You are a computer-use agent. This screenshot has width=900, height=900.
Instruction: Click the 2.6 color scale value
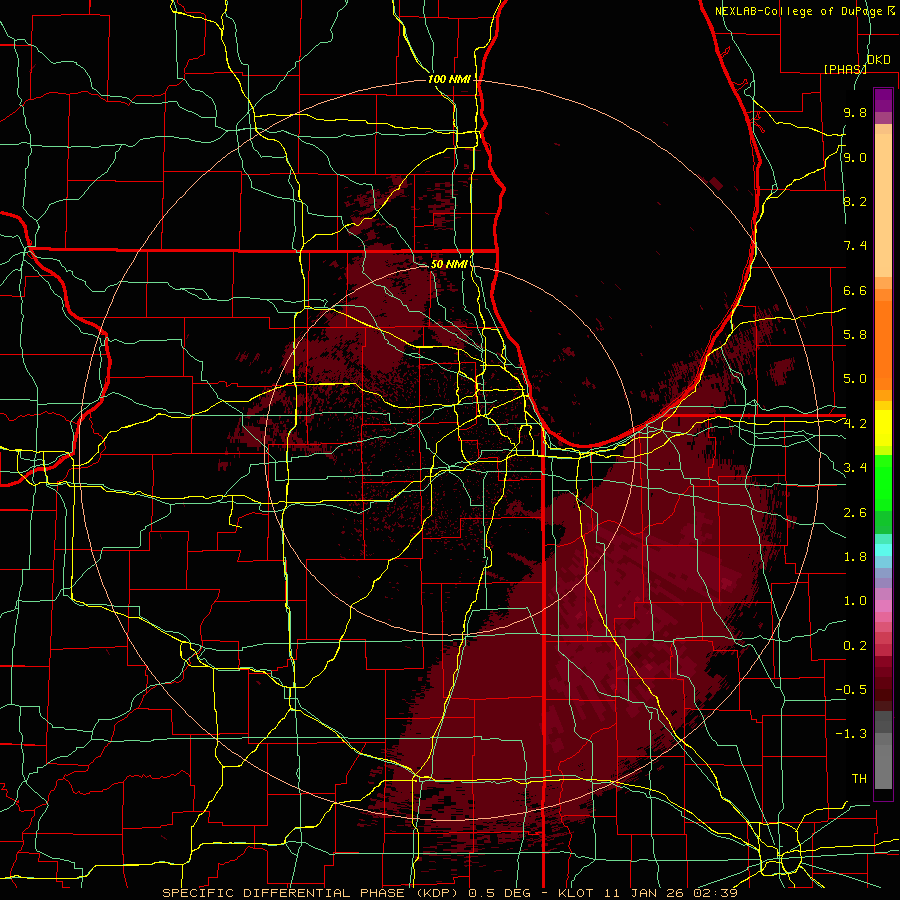pyautogui.click(x=855, y=513)
